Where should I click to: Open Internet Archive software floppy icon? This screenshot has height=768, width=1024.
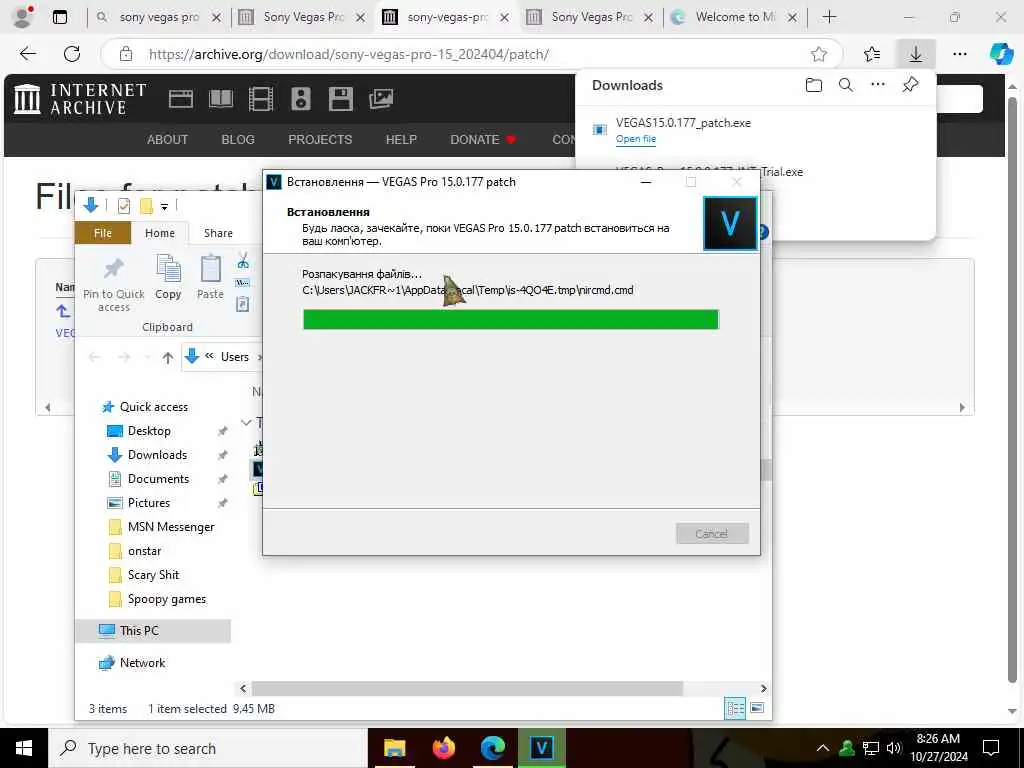(340, 99)
